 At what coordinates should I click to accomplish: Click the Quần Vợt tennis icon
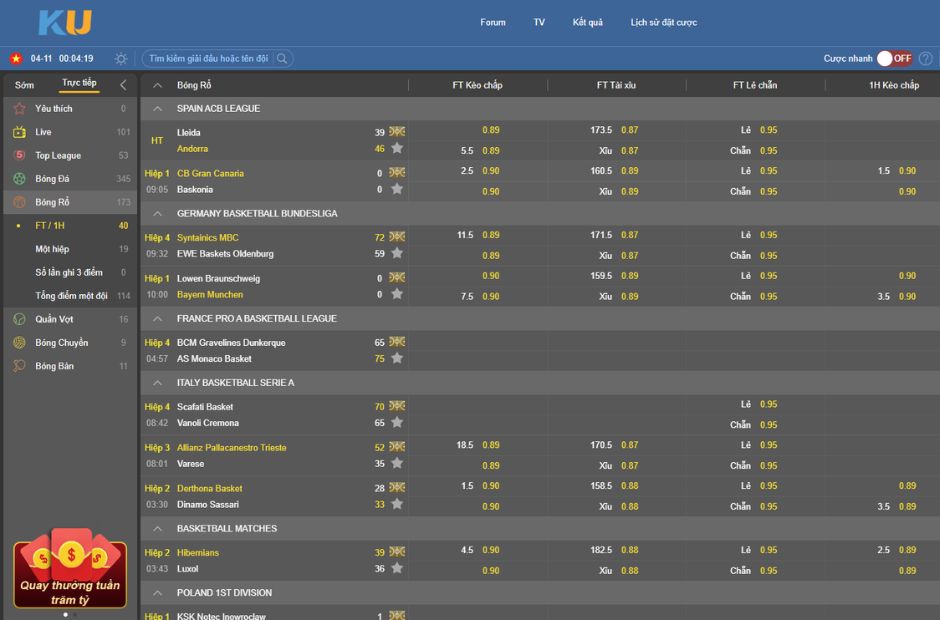(x=19, y=319)
